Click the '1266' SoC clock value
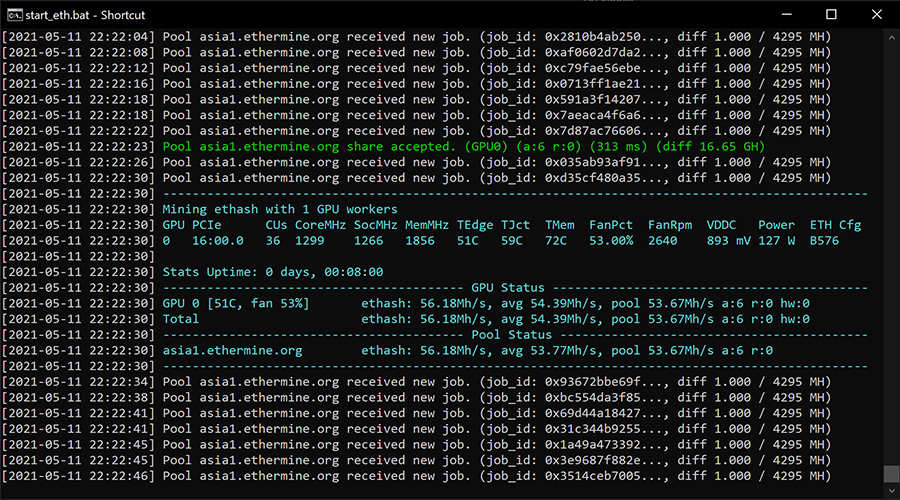900x500 pixels. coord(368,241)
